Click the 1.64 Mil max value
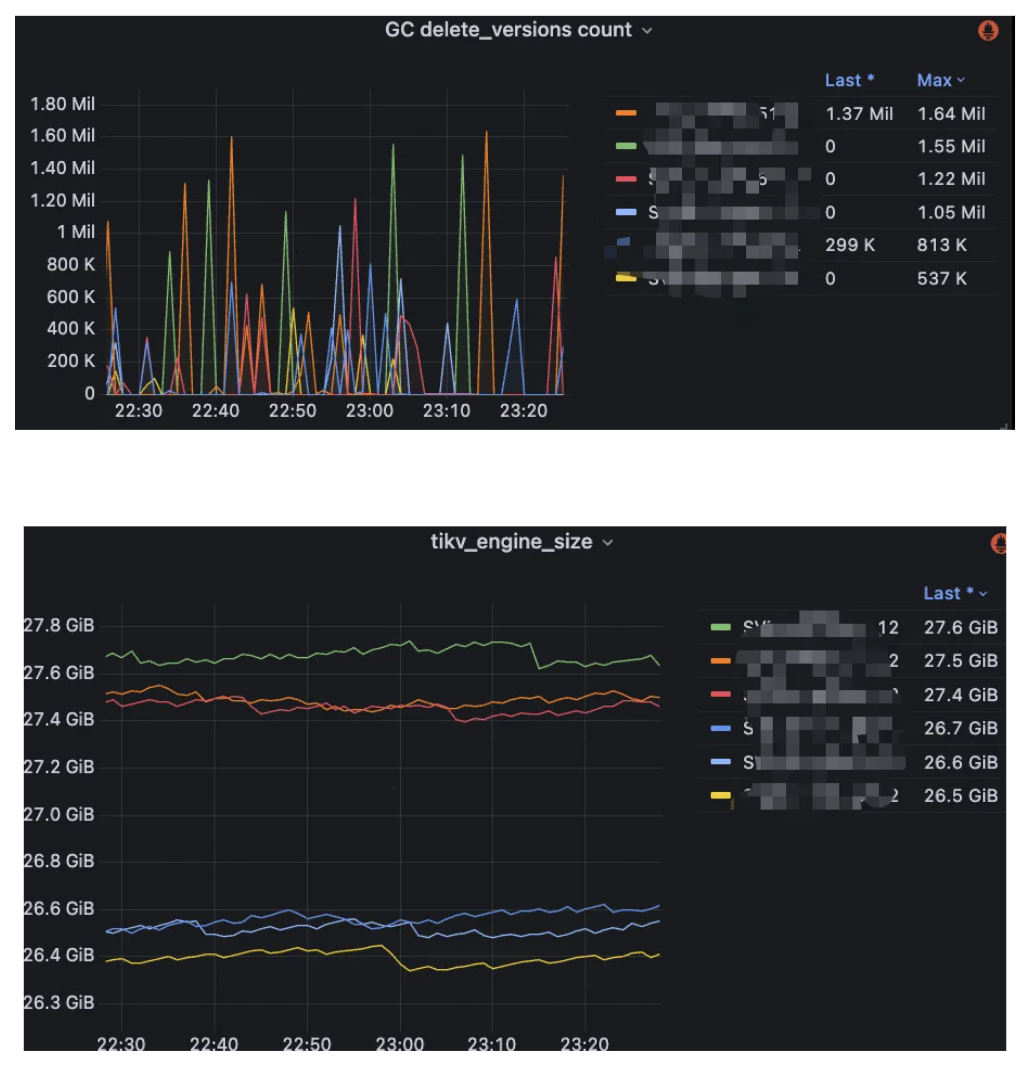1022x1070 pixels. tap(951, 113)
